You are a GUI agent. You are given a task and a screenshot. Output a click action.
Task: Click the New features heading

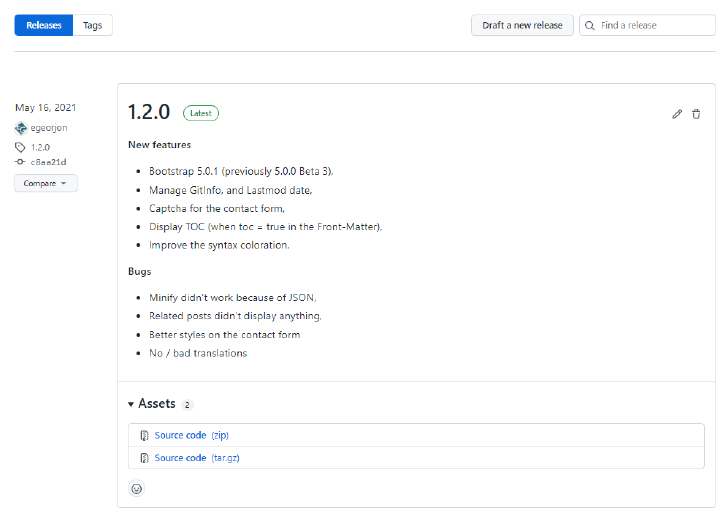coord(159,145)
